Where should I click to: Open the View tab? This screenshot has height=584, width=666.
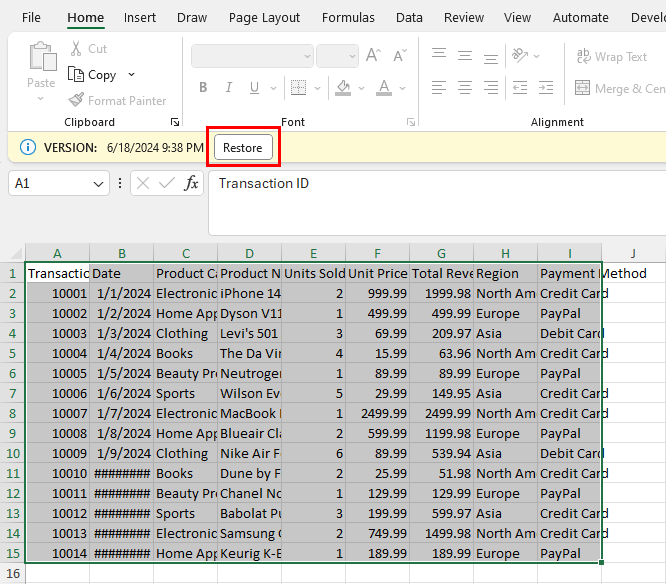click(x=517, y=17)
